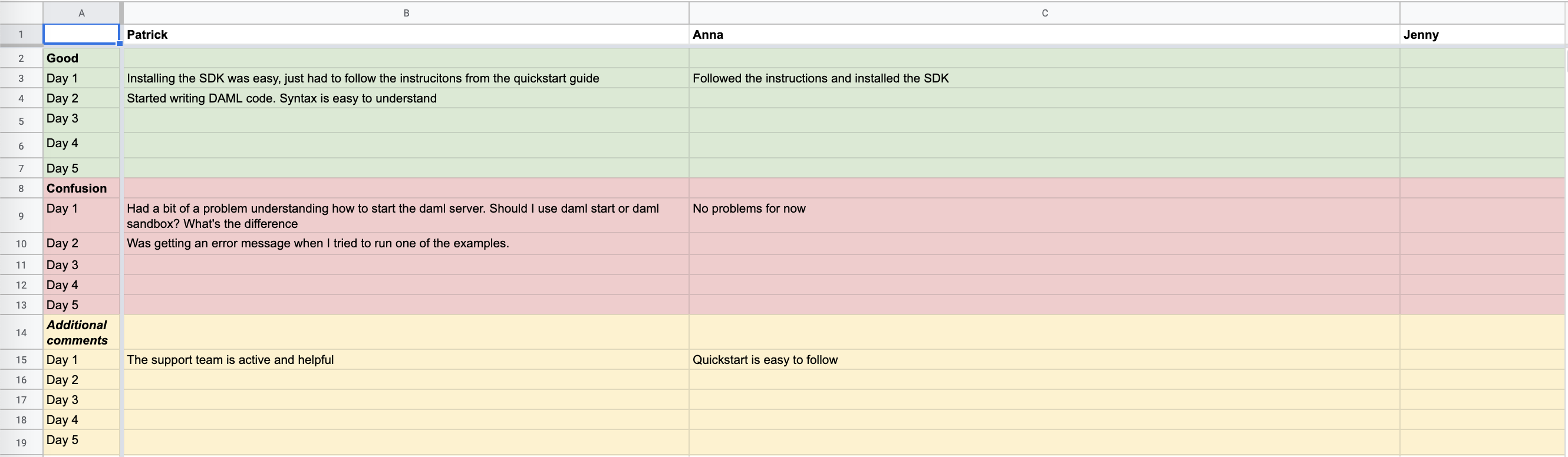Click row header 16
The height and width of the screenshot is (457, 1568).
(x=21, y=380)
